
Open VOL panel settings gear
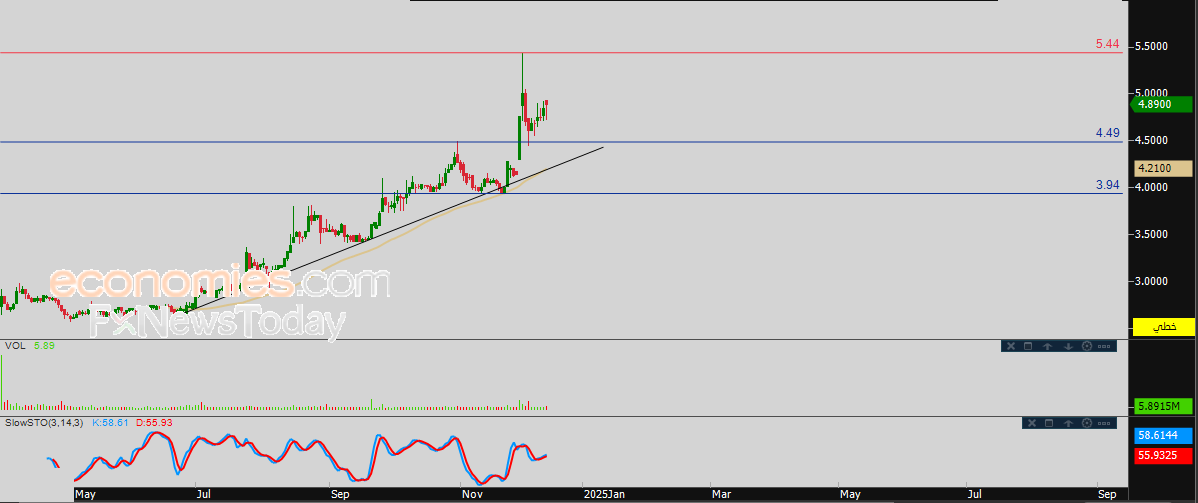(1087, 346)
